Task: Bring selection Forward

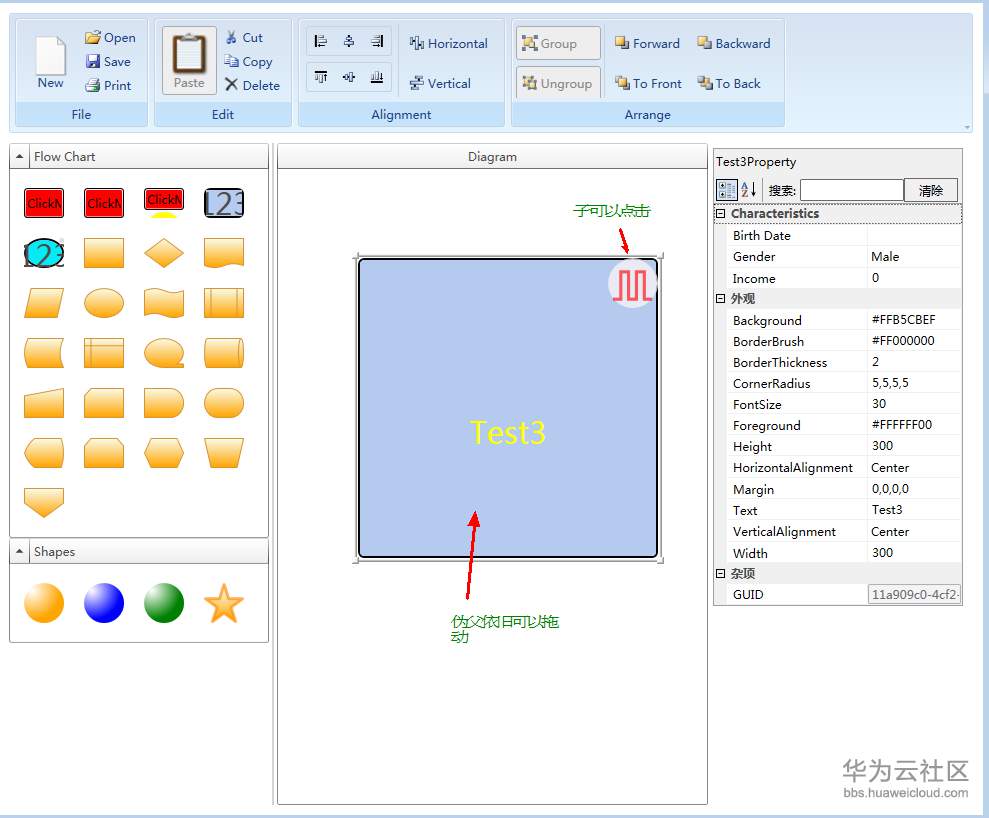Action: coord(648,44)
